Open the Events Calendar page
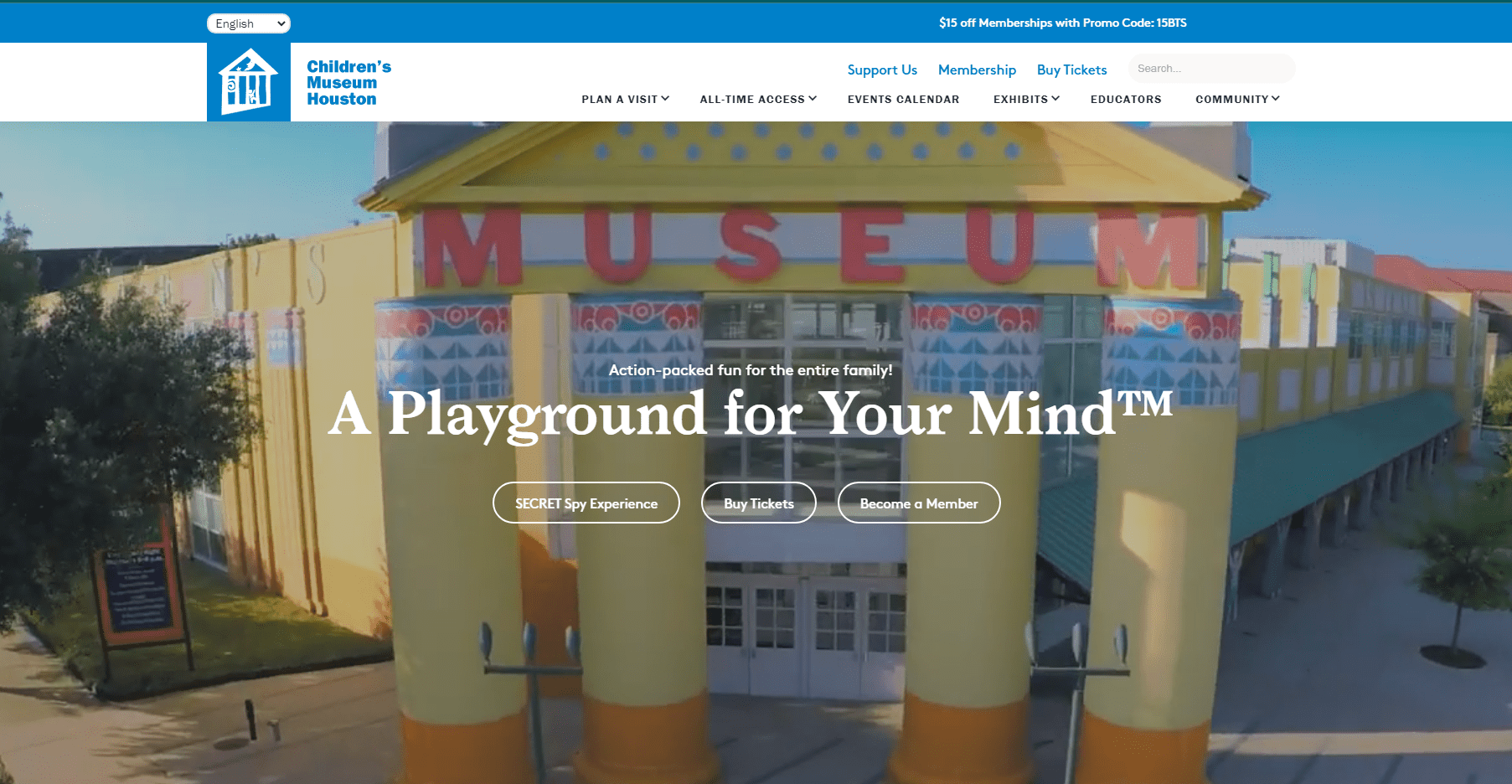The width and height of the screenshot is (1512, 784). [903, 99]
